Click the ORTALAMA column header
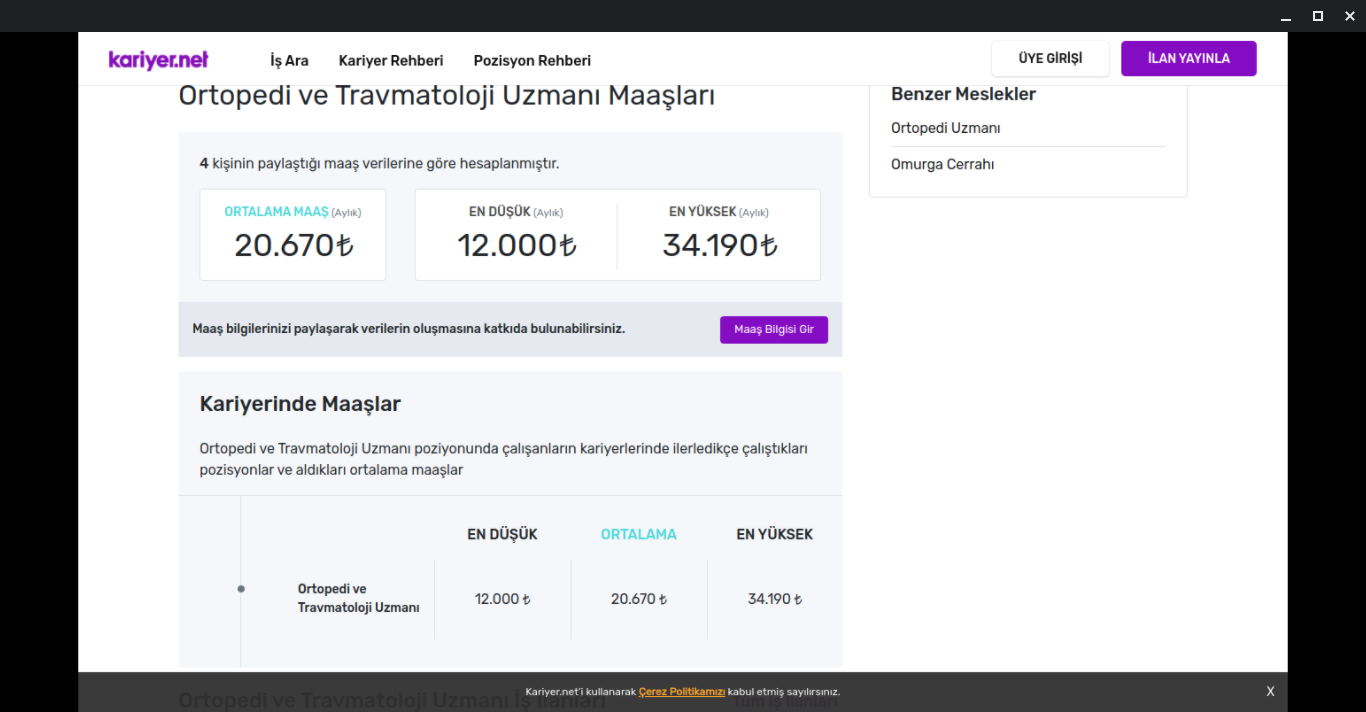Viewport: 1366px width, 712px height. click(638, 534)
